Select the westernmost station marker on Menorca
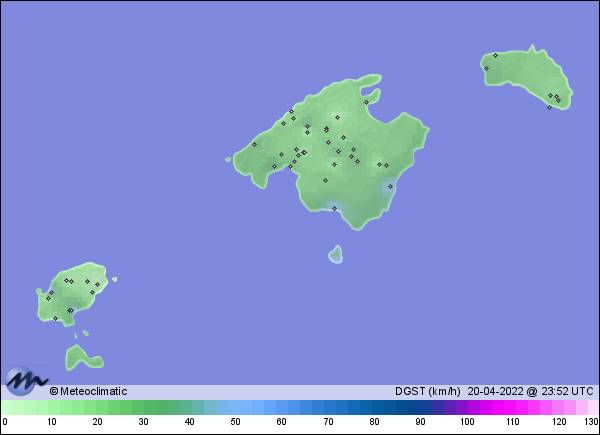This screenshot has height=435, width=600. coord(486,68)
